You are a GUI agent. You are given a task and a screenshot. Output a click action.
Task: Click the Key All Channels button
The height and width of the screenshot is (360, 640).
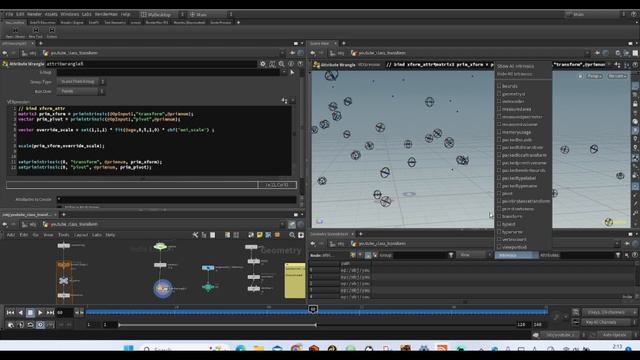[607, 322]
